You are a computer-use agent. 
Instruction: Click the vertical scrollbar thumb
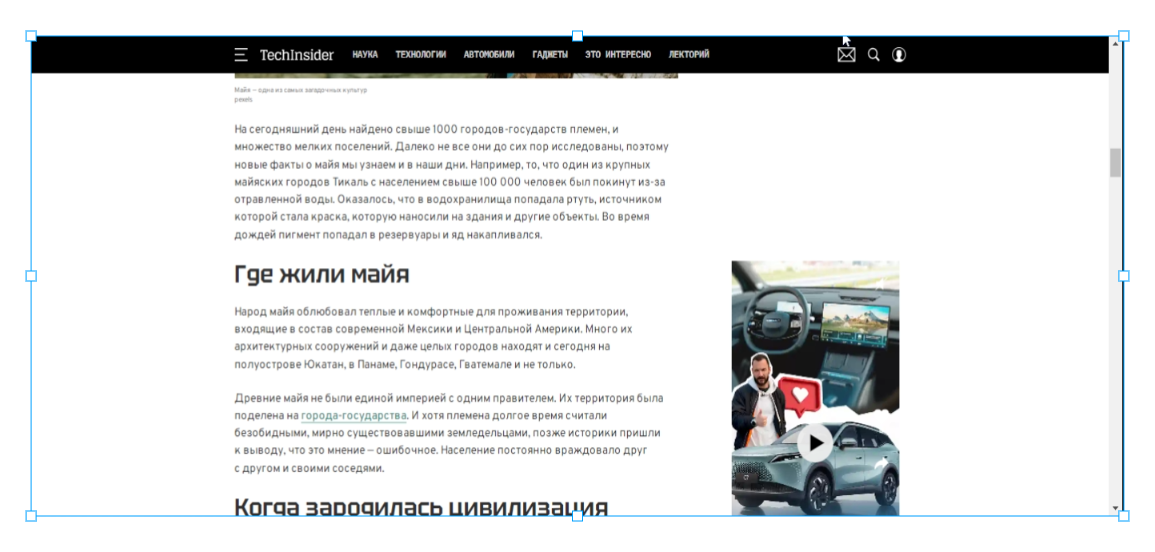click(1115, 163)
